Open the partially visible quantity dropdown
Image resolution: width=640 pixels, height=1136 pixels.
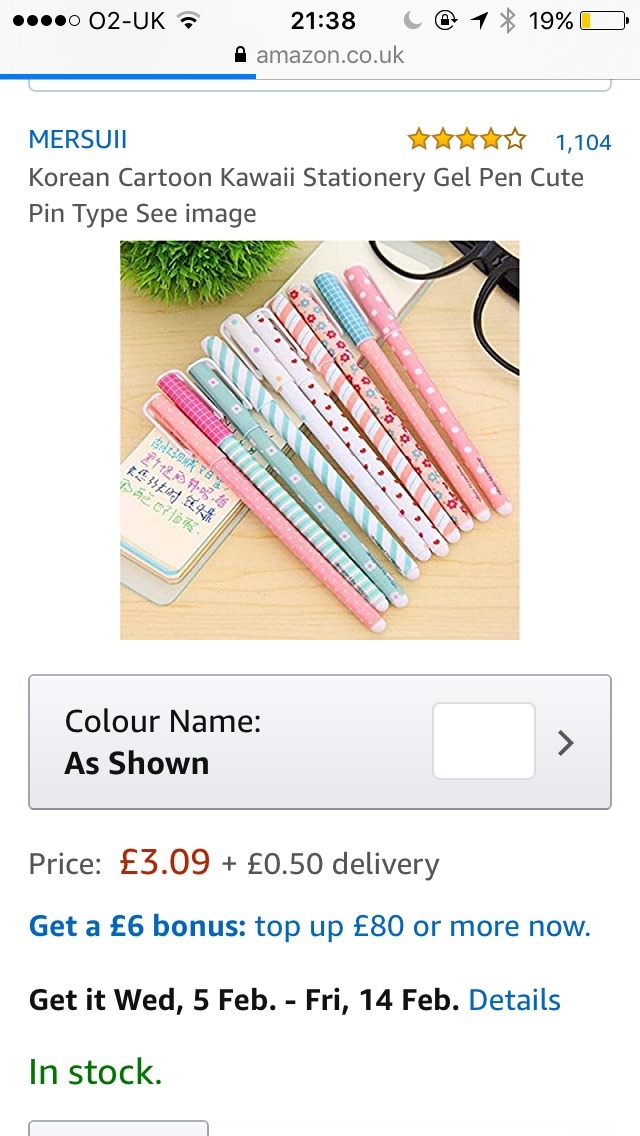118,1128
